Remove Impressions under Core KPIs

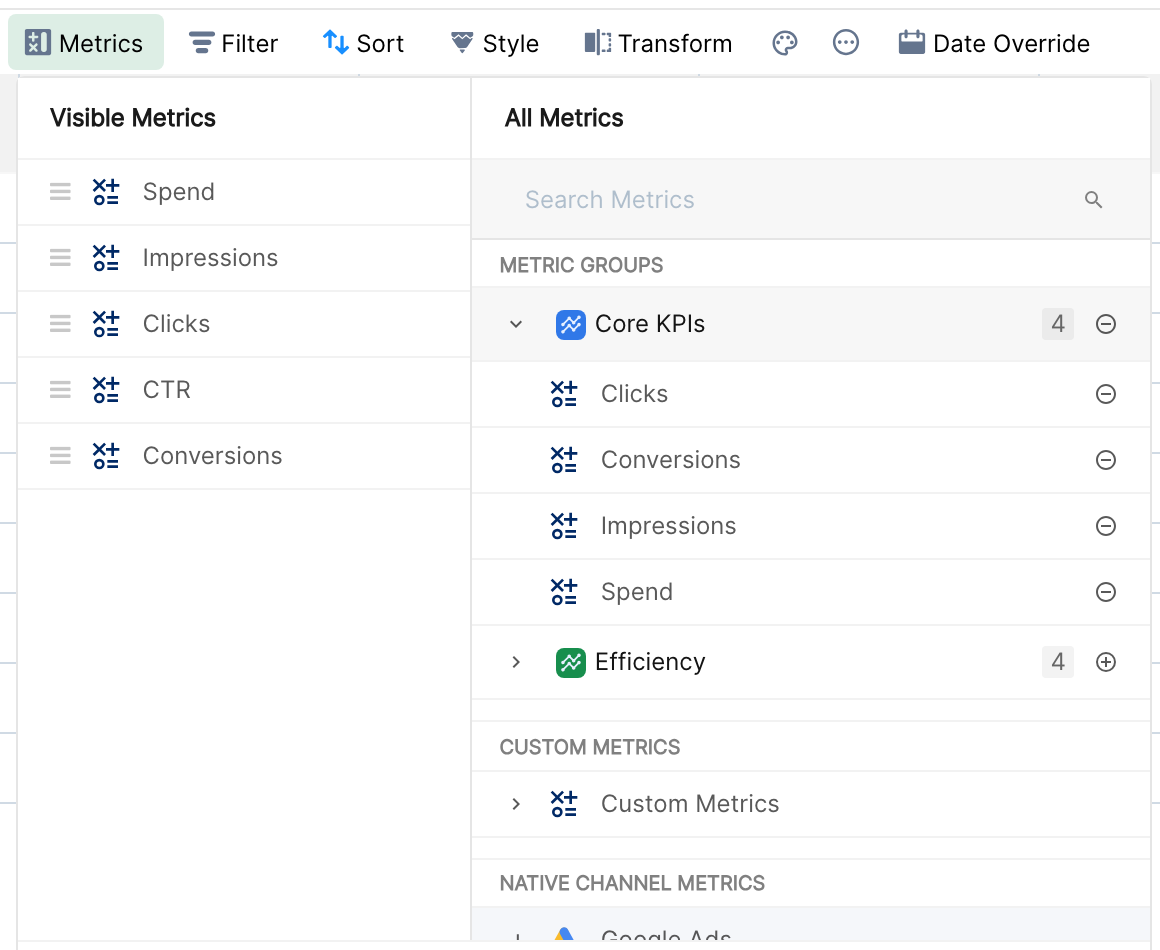(1106, 526)
